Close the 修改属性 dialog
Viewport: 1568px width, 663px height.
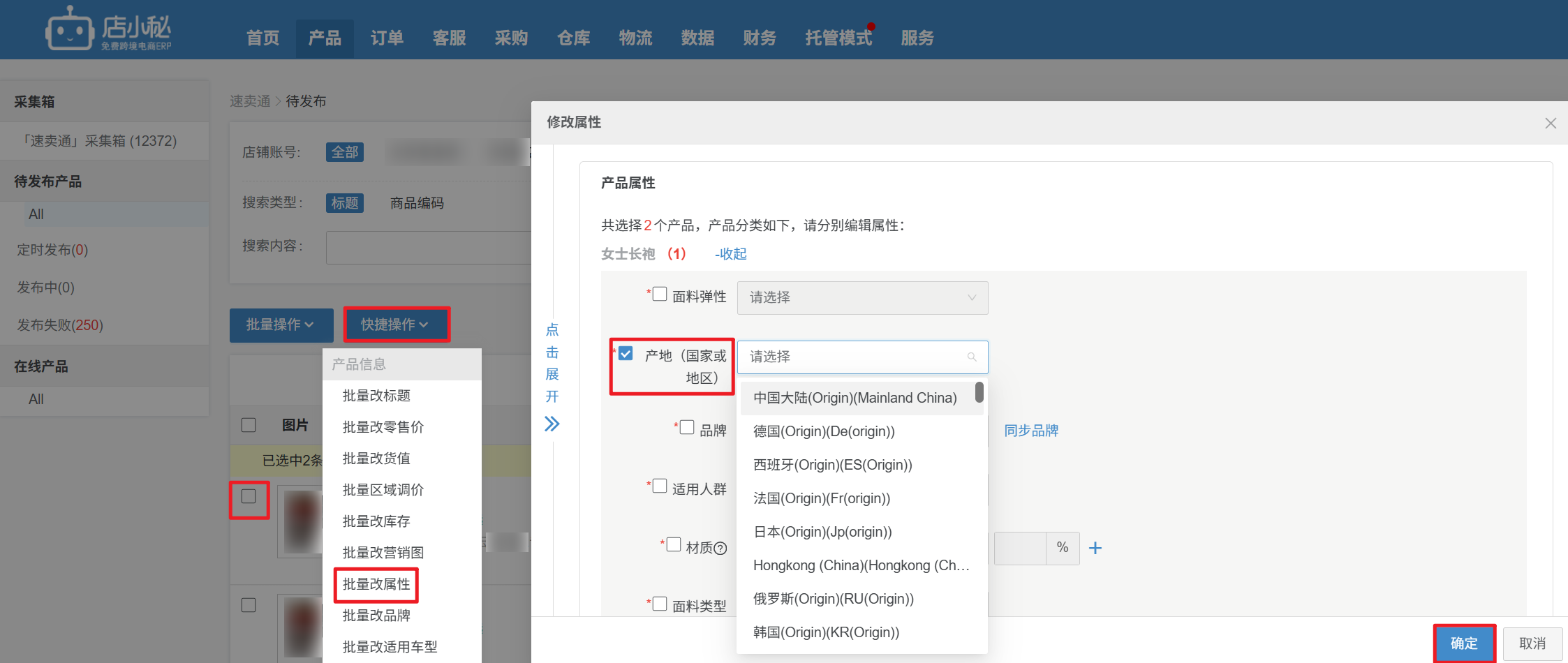[1551, 124]
